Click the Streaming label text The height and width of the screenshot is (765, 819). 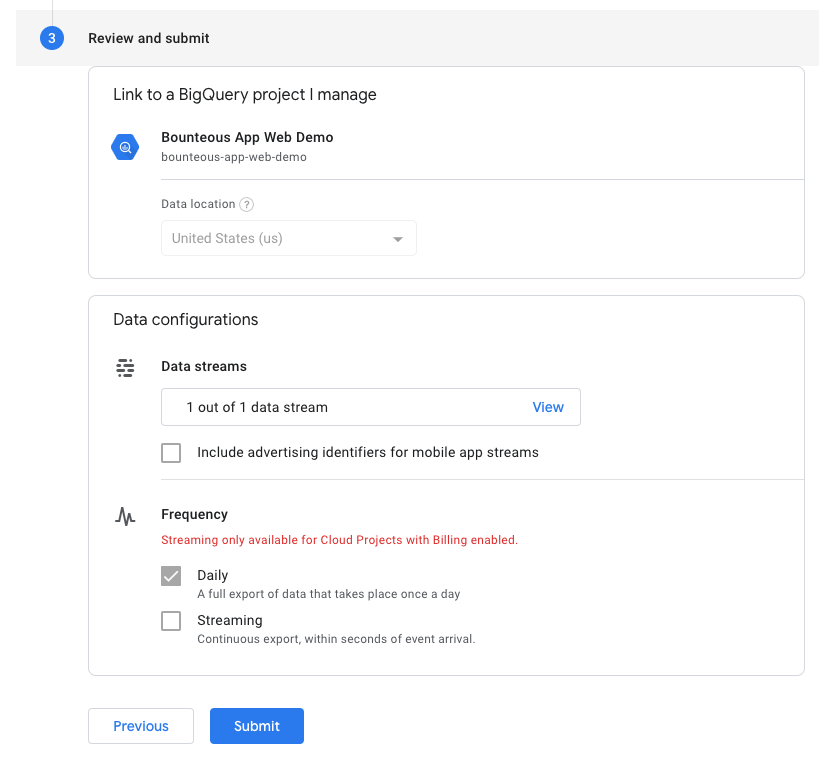230,620
